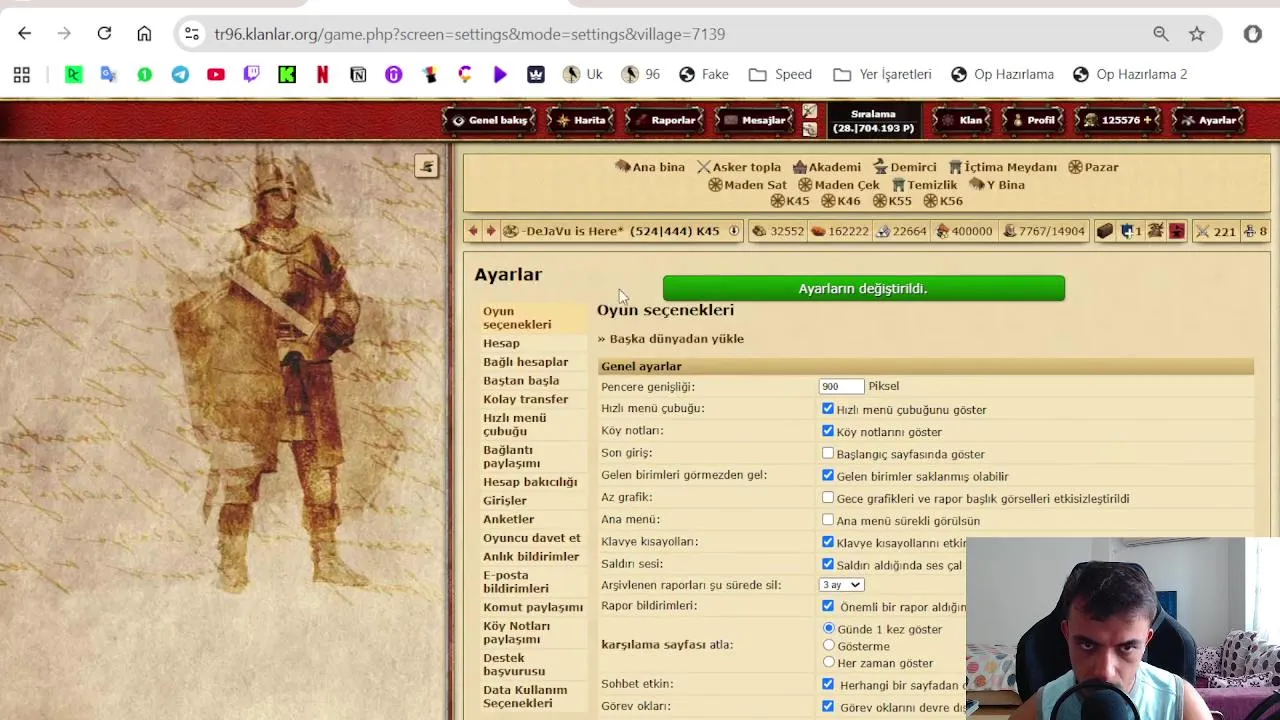
Task: Click the farm population icon
Action: tap(1010, 231)
